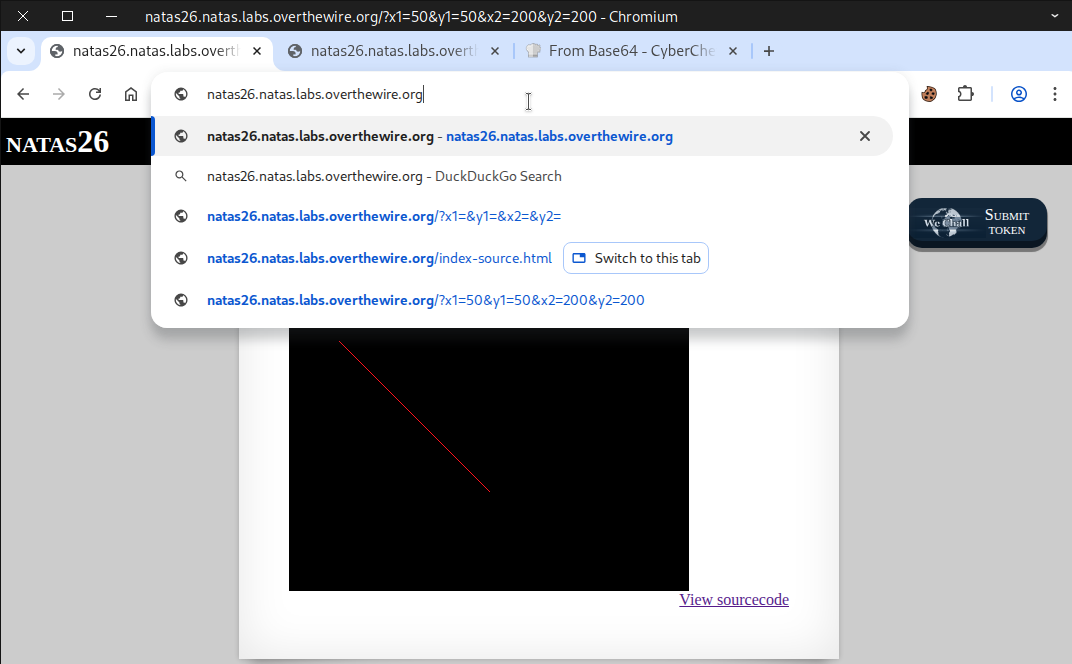Image resolution: width=1072 pixels, height=664 pixels.
Task: Reload the current page
Action: [95, 94]
